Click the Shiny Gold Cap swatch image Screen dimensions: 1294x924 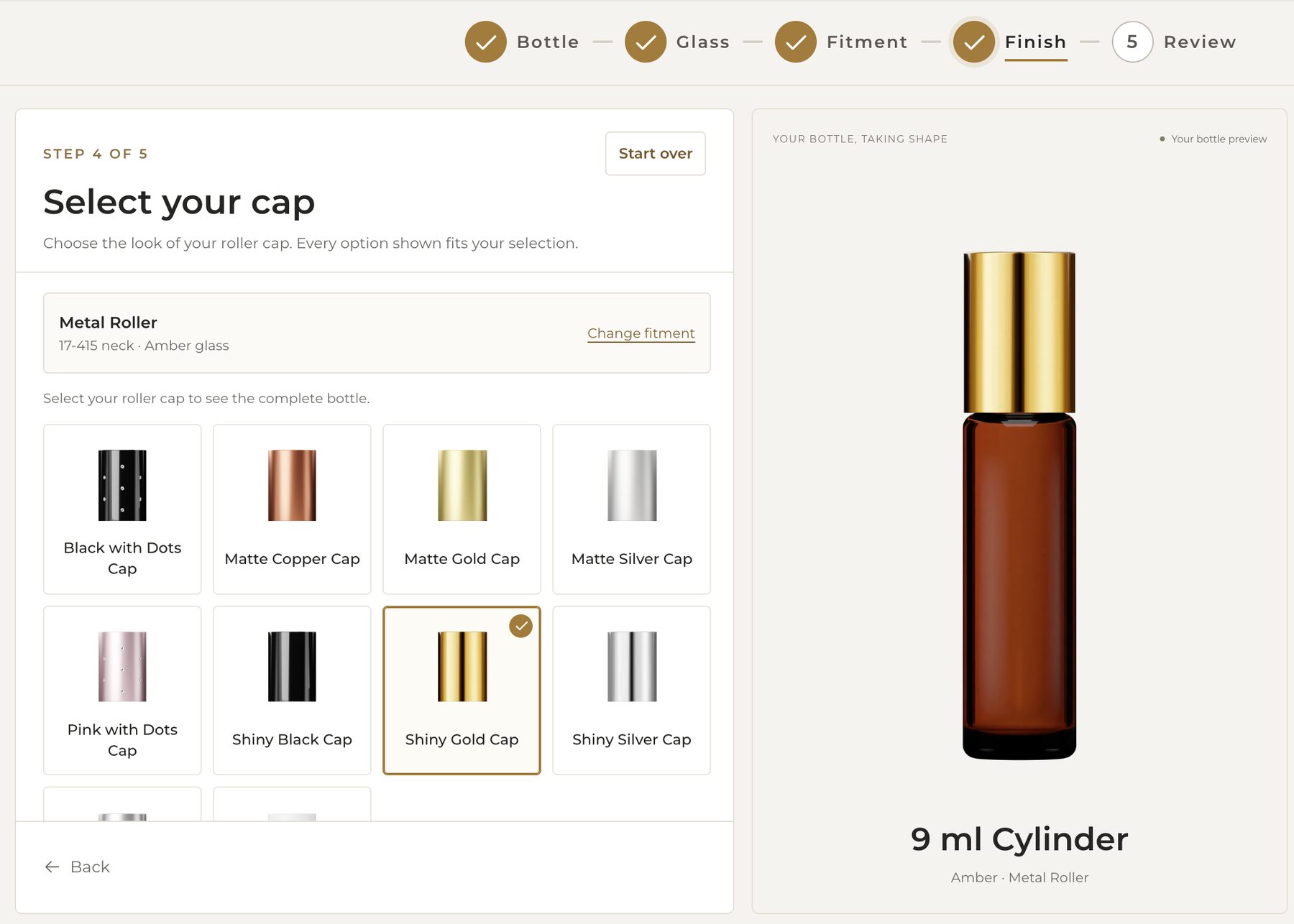462,667
